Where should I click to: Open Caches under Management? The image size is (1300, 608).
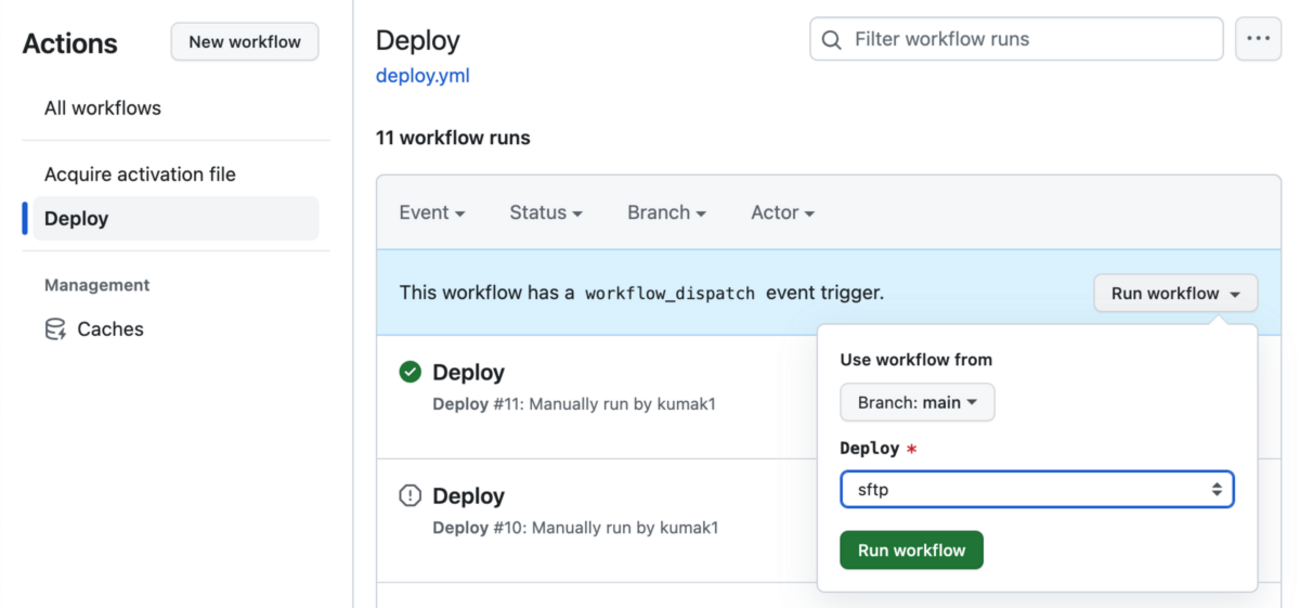coord(110,329)
